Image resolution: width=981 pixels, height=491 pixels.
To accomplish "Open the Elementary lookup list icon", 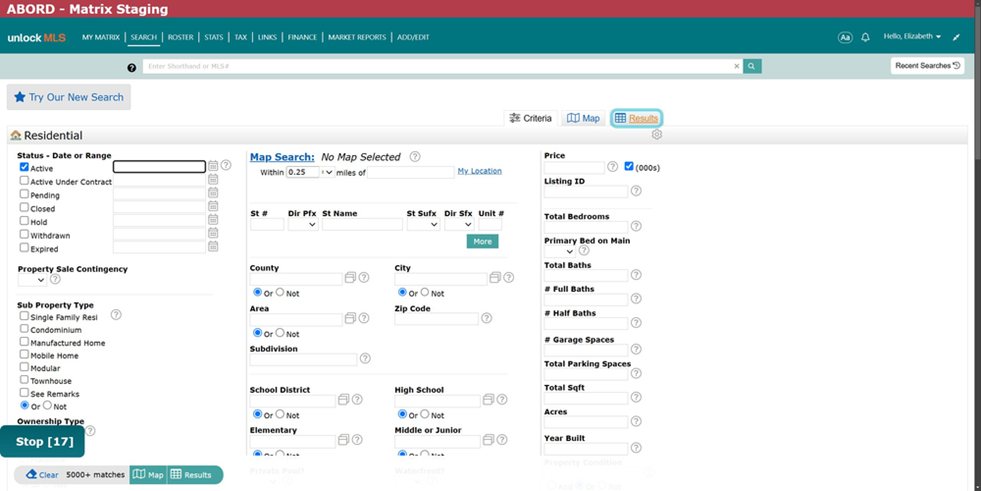I will coord(343,440).
